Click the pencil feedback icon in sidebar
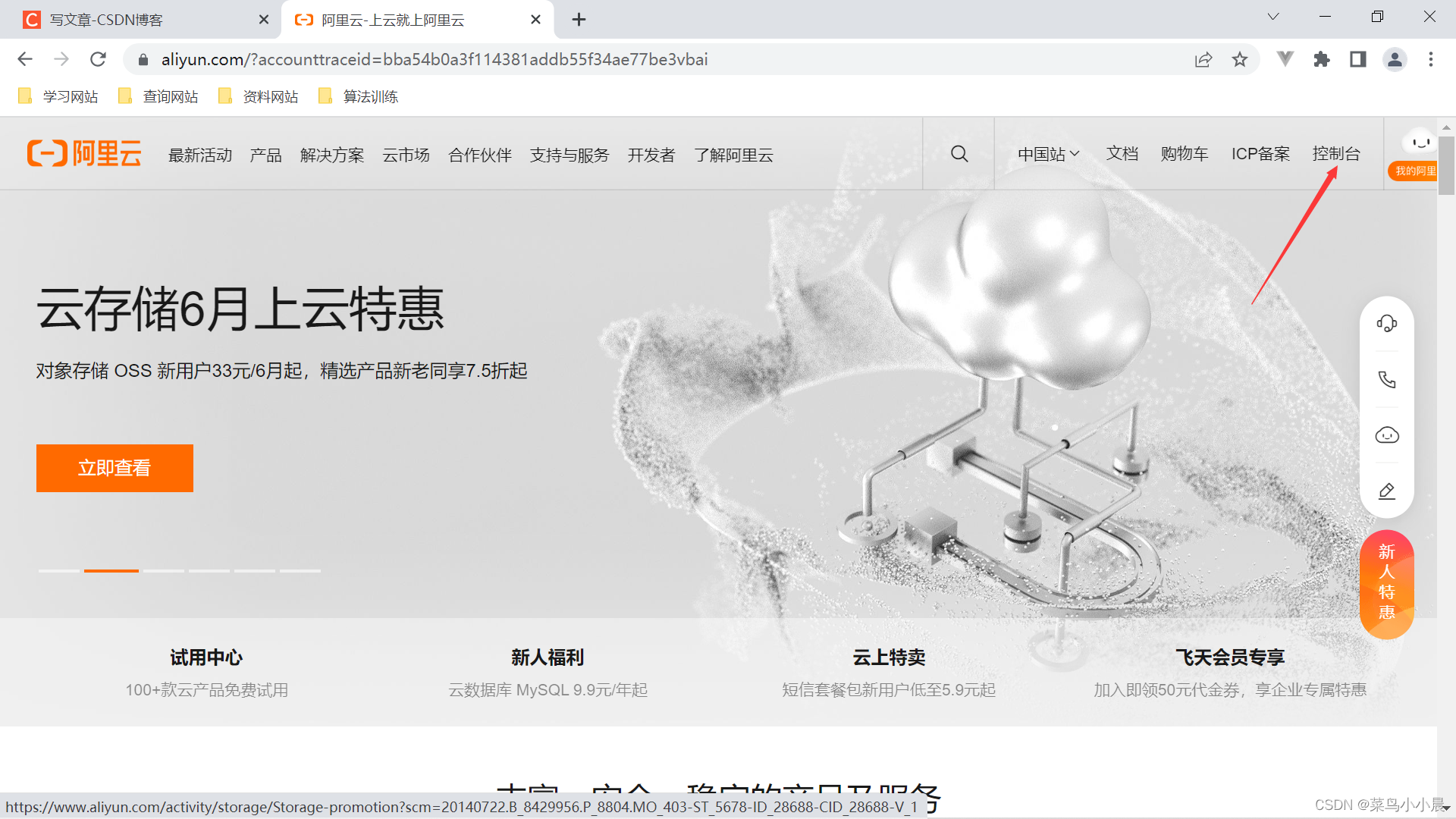Screen dimensions: 1456x819 (1386, 491)
